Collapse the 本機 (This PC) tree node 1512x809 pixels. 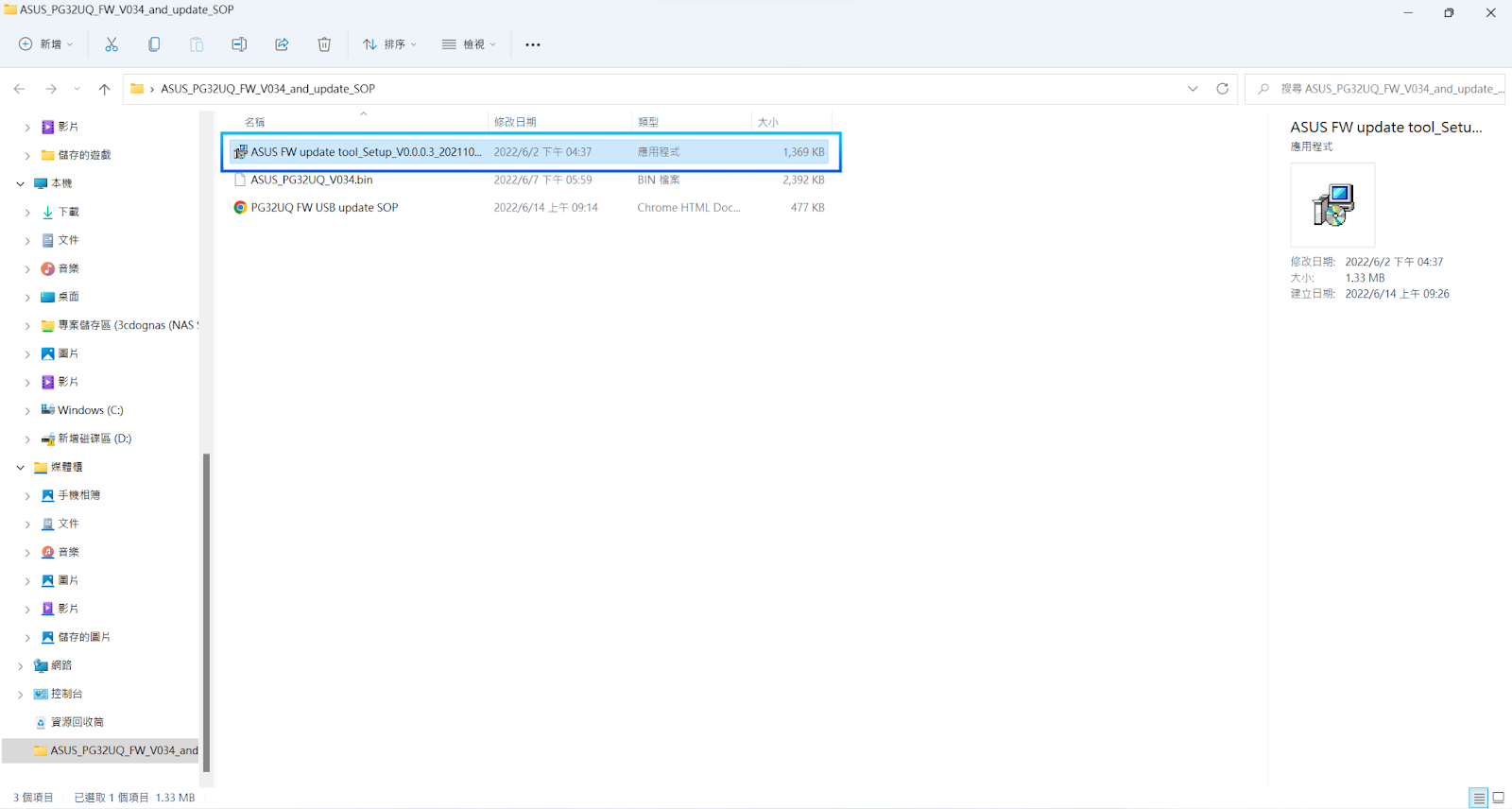pos(20,183)
